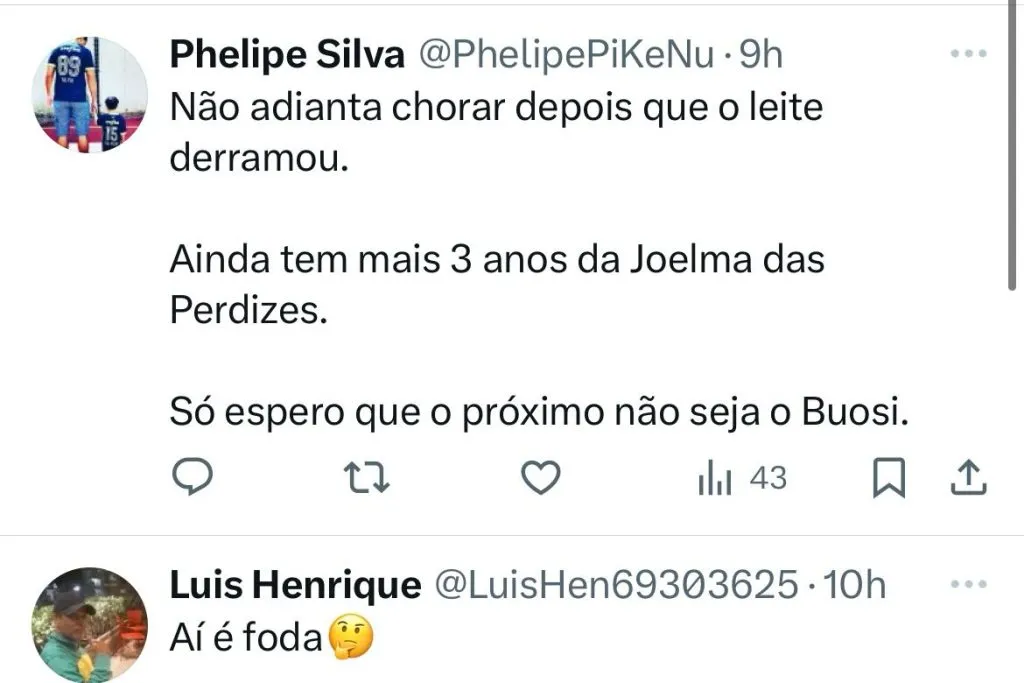Click the @LuisHen69303625 handle
The image size is (1024, 683).
[615, 586]
